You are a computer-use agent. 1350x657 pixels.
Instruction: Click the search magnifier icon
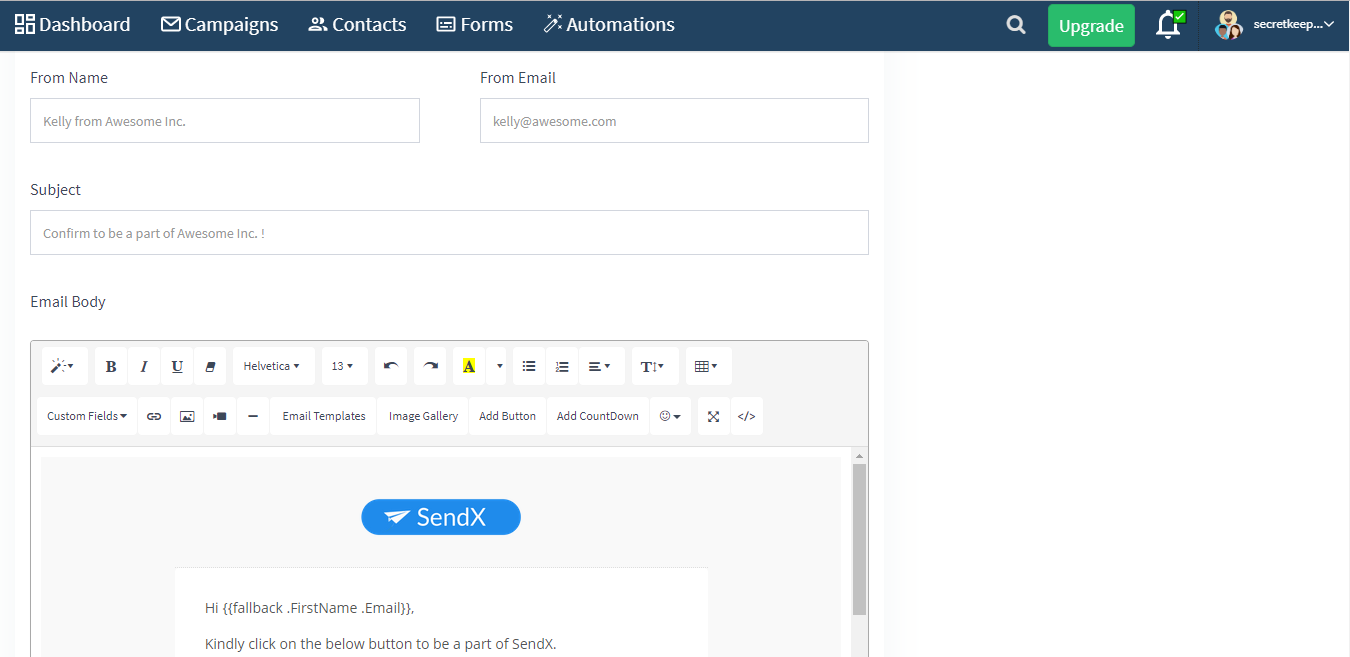click(1016, 25)
